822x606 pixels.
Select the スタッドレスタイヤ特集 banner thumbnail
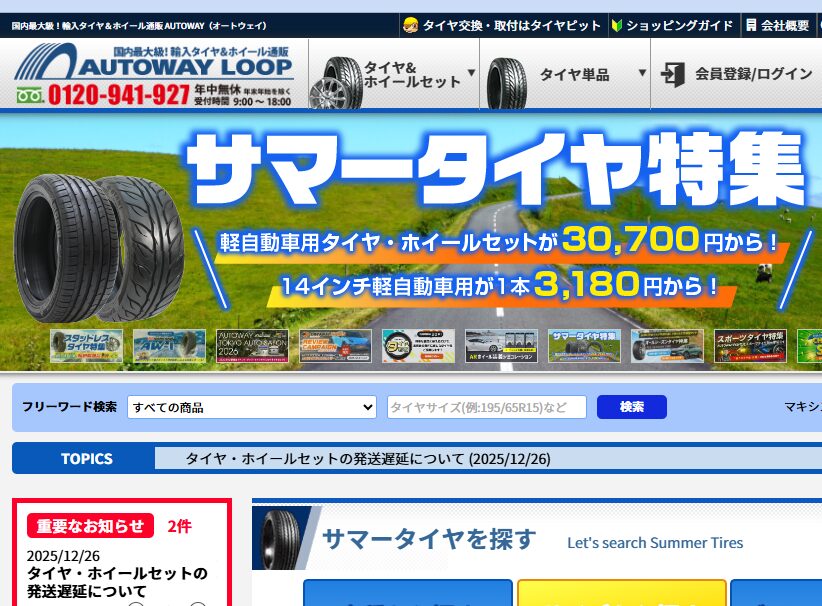click(x=86, y=346)
